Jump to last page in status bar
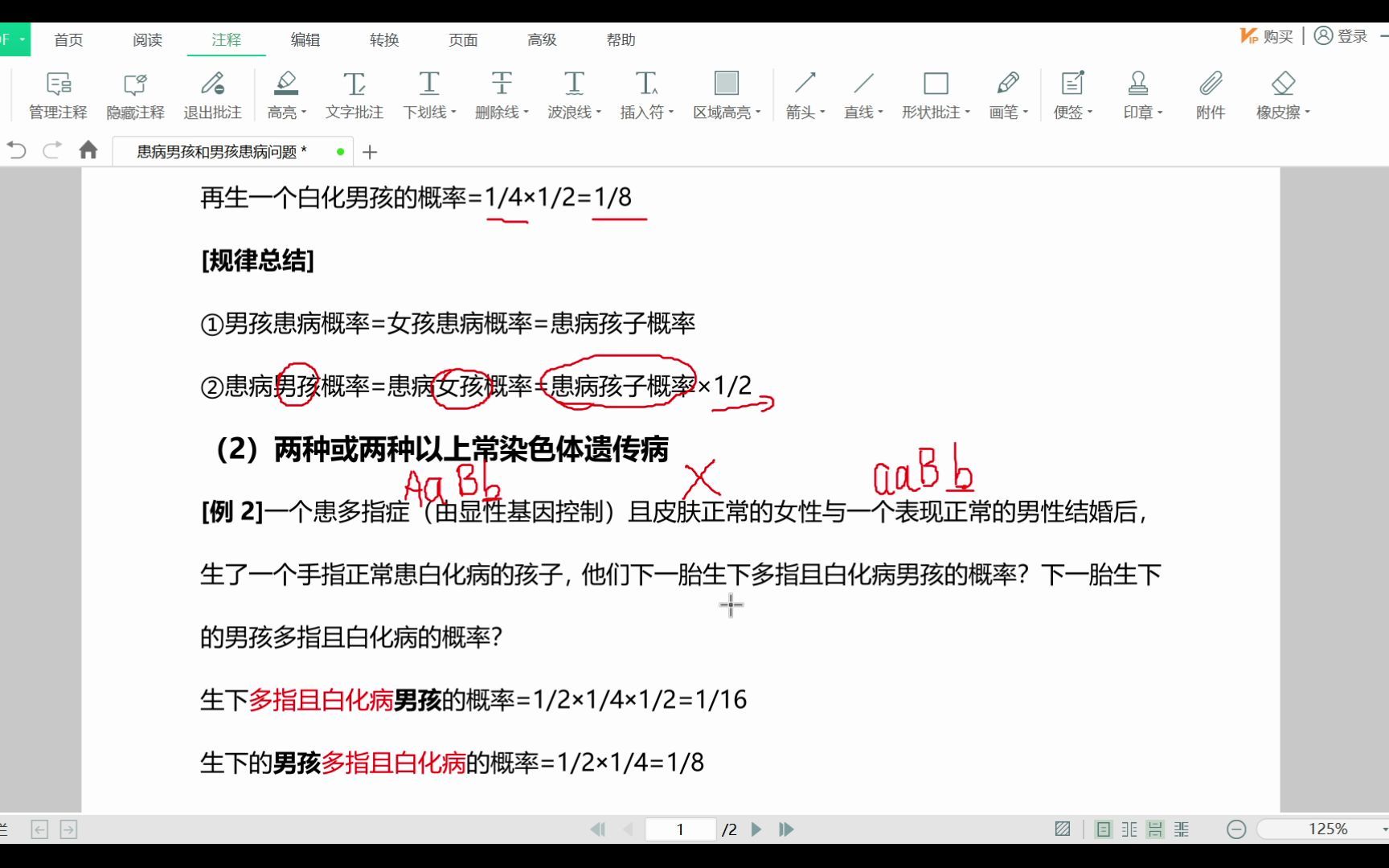 786,829
